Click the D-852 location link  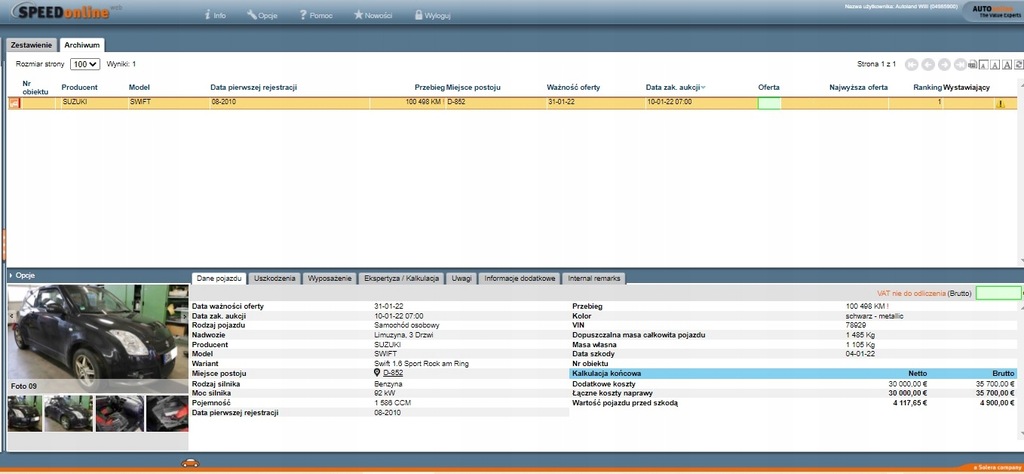(393, 372)
